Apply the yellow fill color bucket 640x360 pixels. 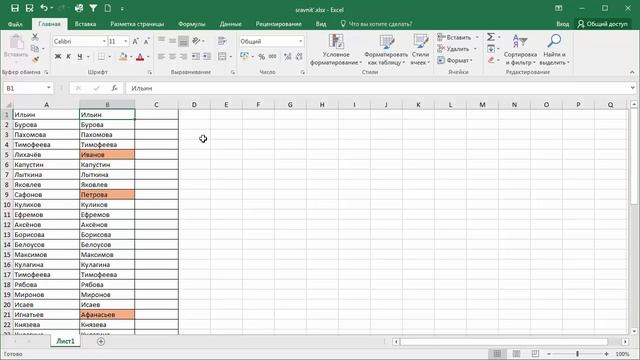tap(123, 57)
